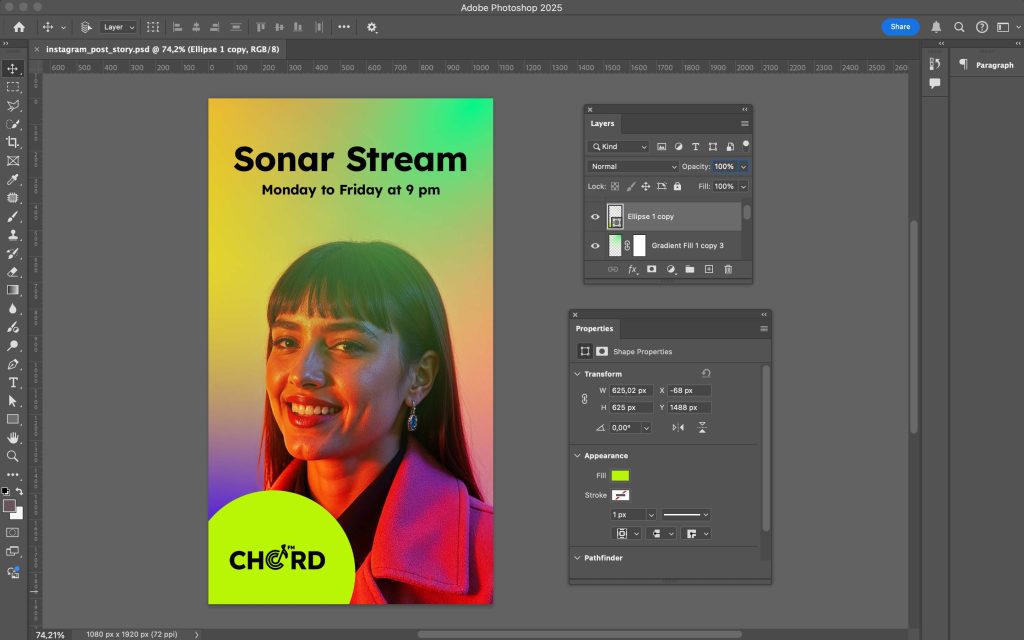Select the Crop tool
Image resolution: width=1024 pixels, height=640 pixels.
pos(13,143)
